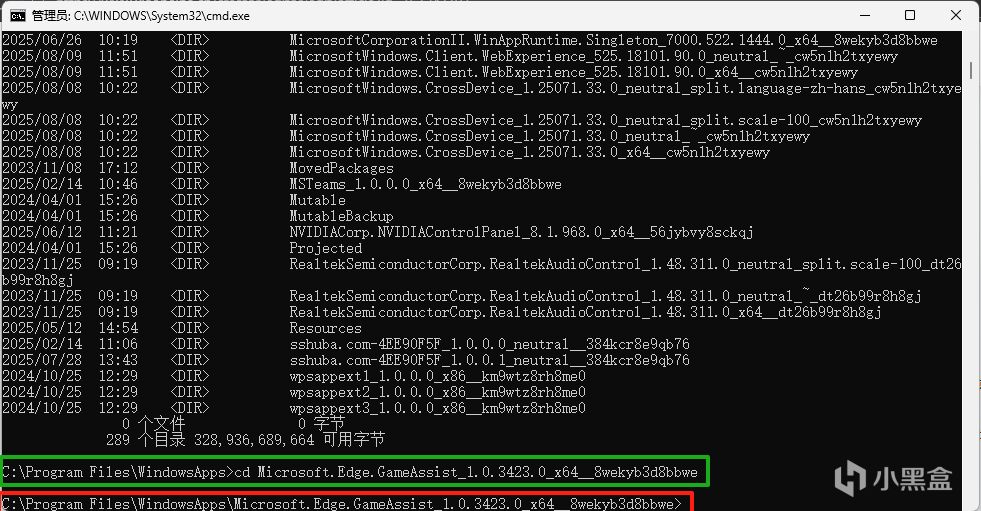Click the timestamp 2025/06/12 11:21
981x511 pixels.
click(x=70, y=233)
